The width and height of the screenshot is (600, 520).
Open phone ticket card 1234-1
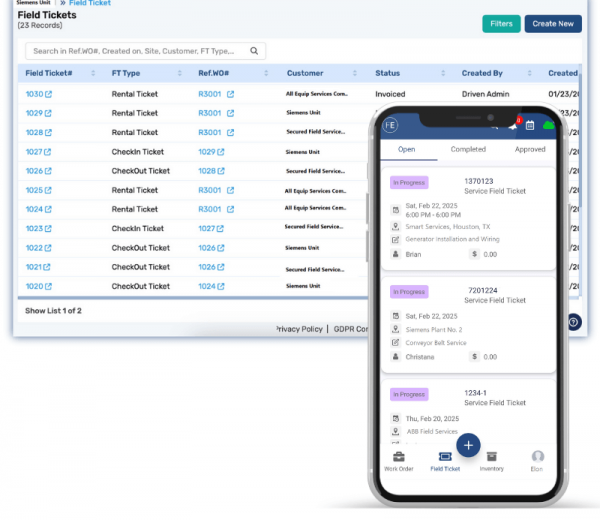468,411
